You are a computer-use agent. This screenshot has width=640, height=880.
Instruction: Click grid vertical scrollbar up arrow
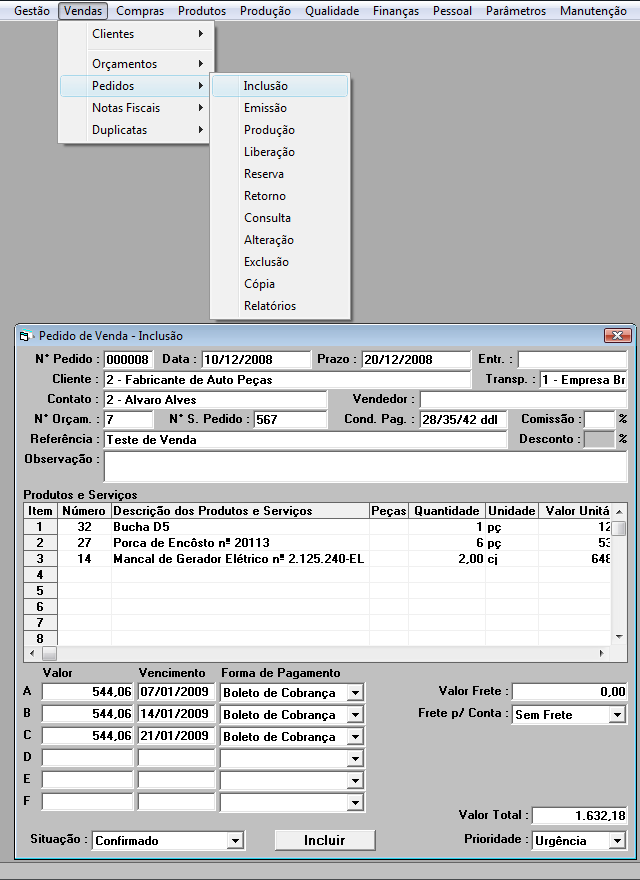tap(619, 511)
